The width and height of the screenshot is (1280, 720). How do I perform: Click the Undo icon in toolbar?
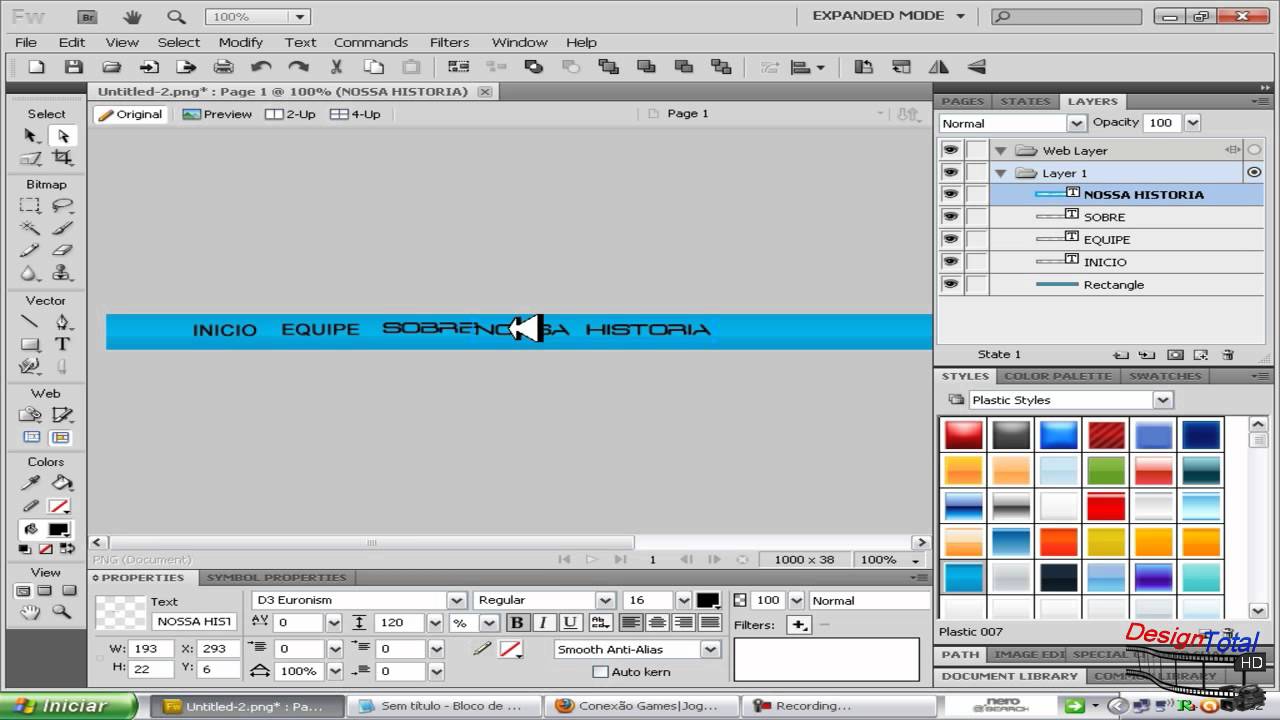pos(261,67)
